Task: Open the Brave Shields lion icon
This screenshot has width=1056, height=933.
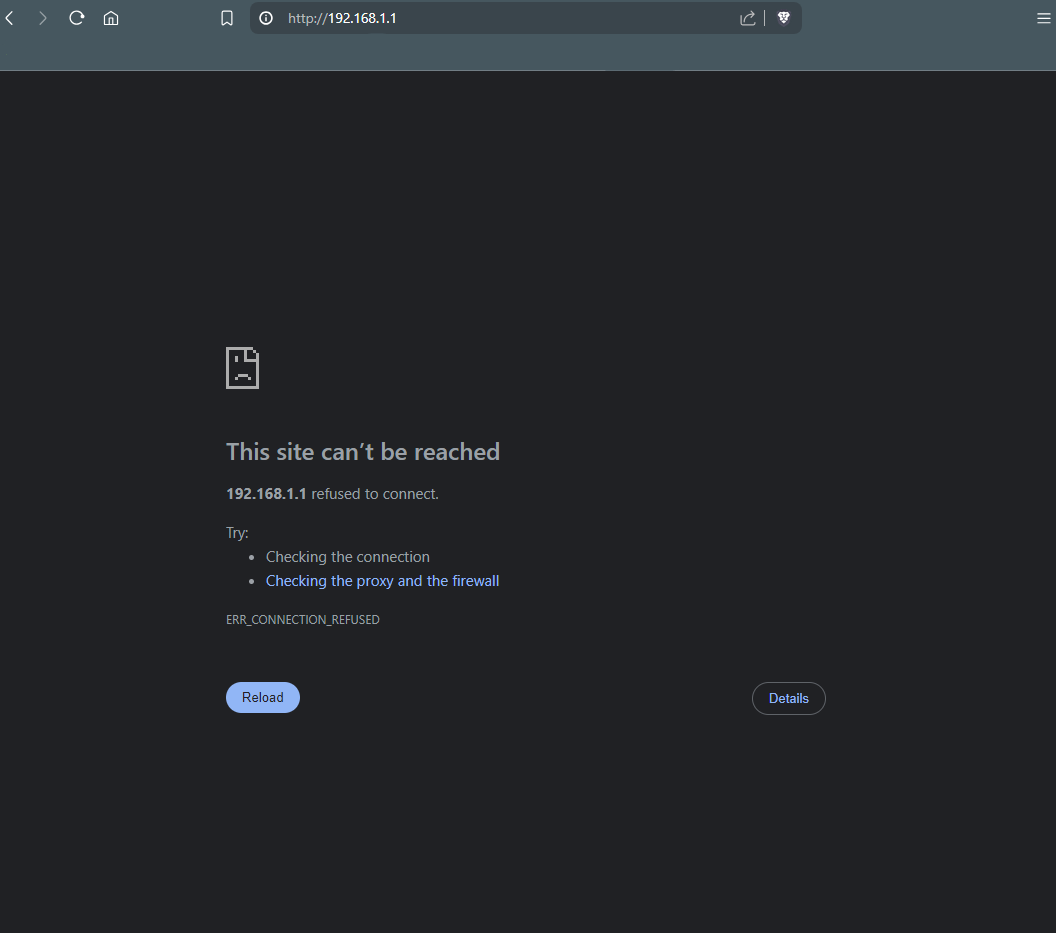Action: pos(784,17)
